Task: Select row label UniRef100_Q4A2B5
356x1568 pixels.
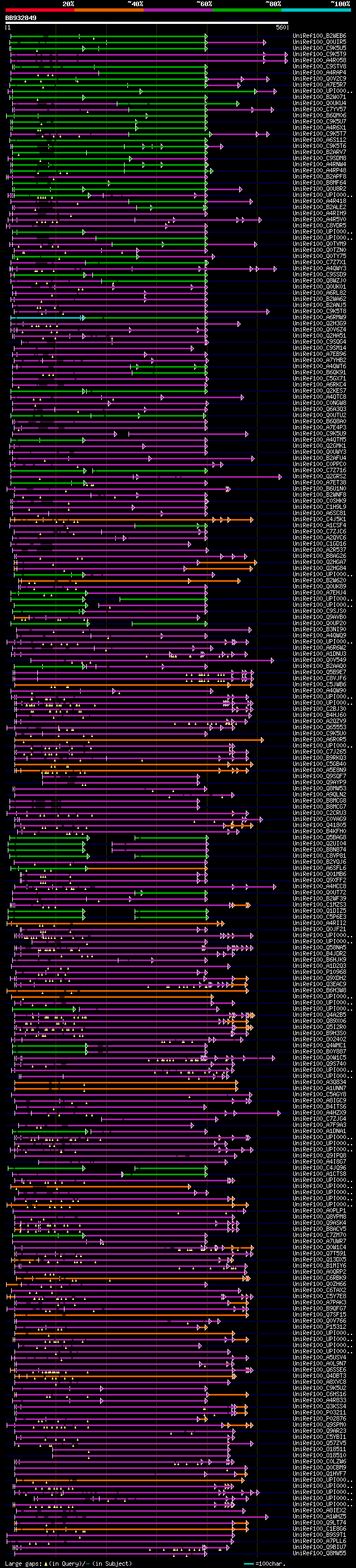Action: [x=319, y=1015]
